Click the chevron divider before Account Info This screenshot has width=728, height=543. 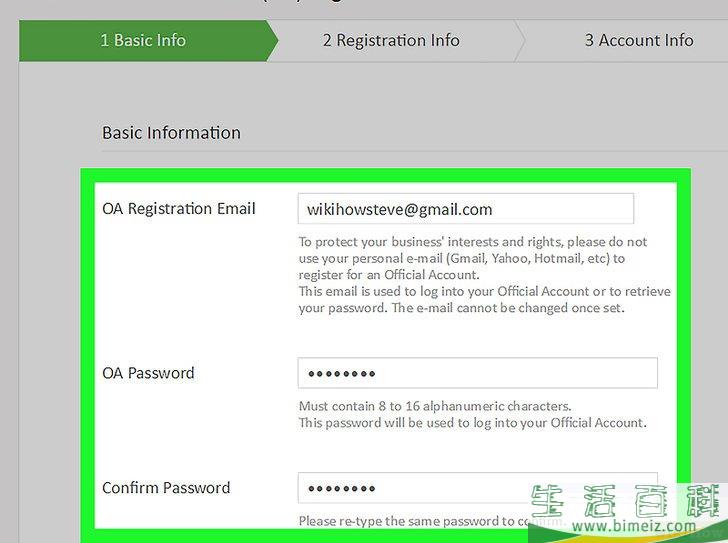[518, 41]
